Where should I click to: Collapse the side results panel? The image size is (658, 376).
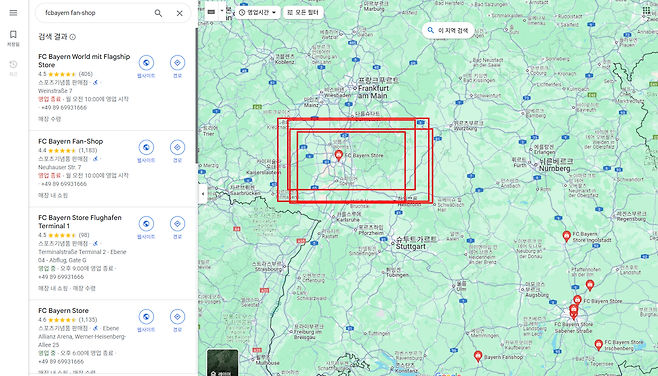click(203, 194)
